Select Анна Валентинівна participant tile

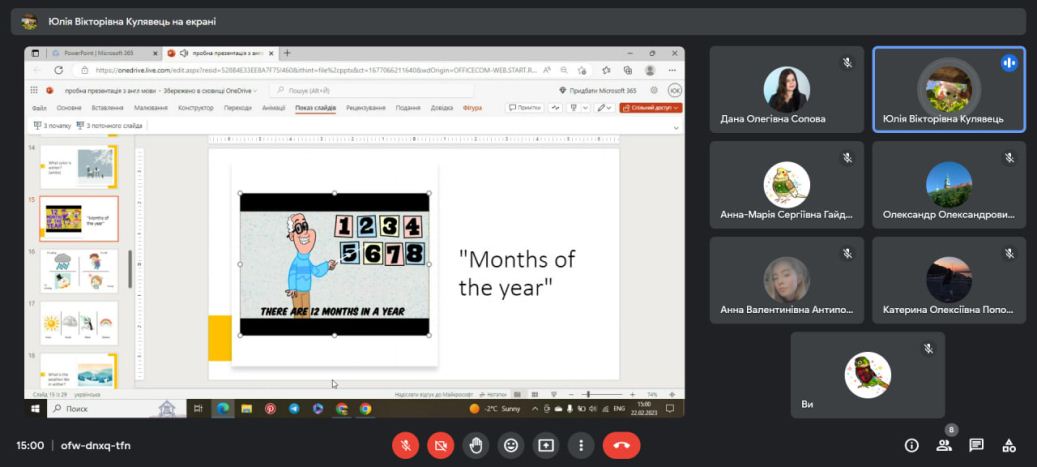coord(787,280)
